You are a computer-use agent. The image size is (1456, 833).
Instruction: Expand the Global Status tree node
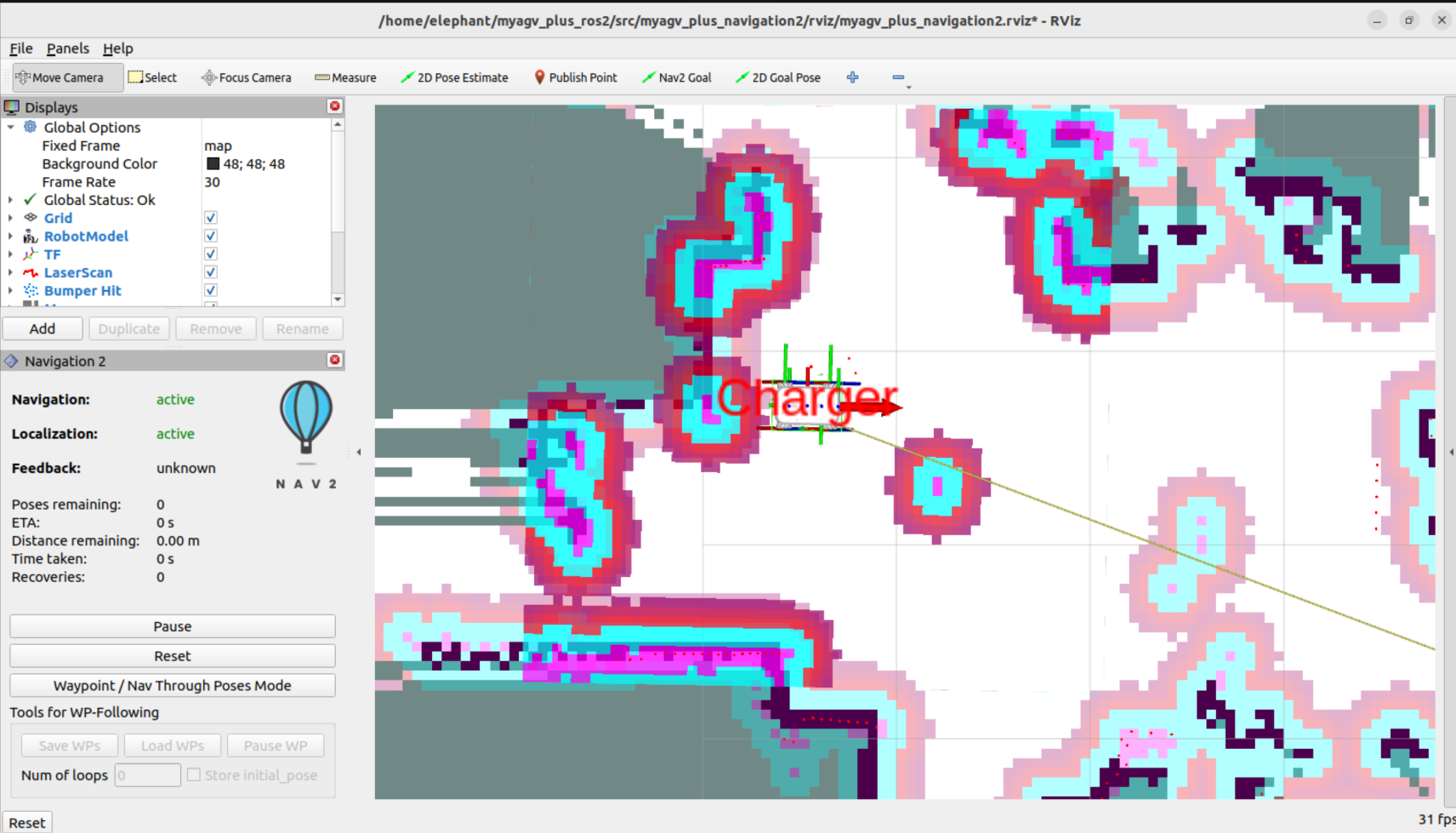(11, 200)
